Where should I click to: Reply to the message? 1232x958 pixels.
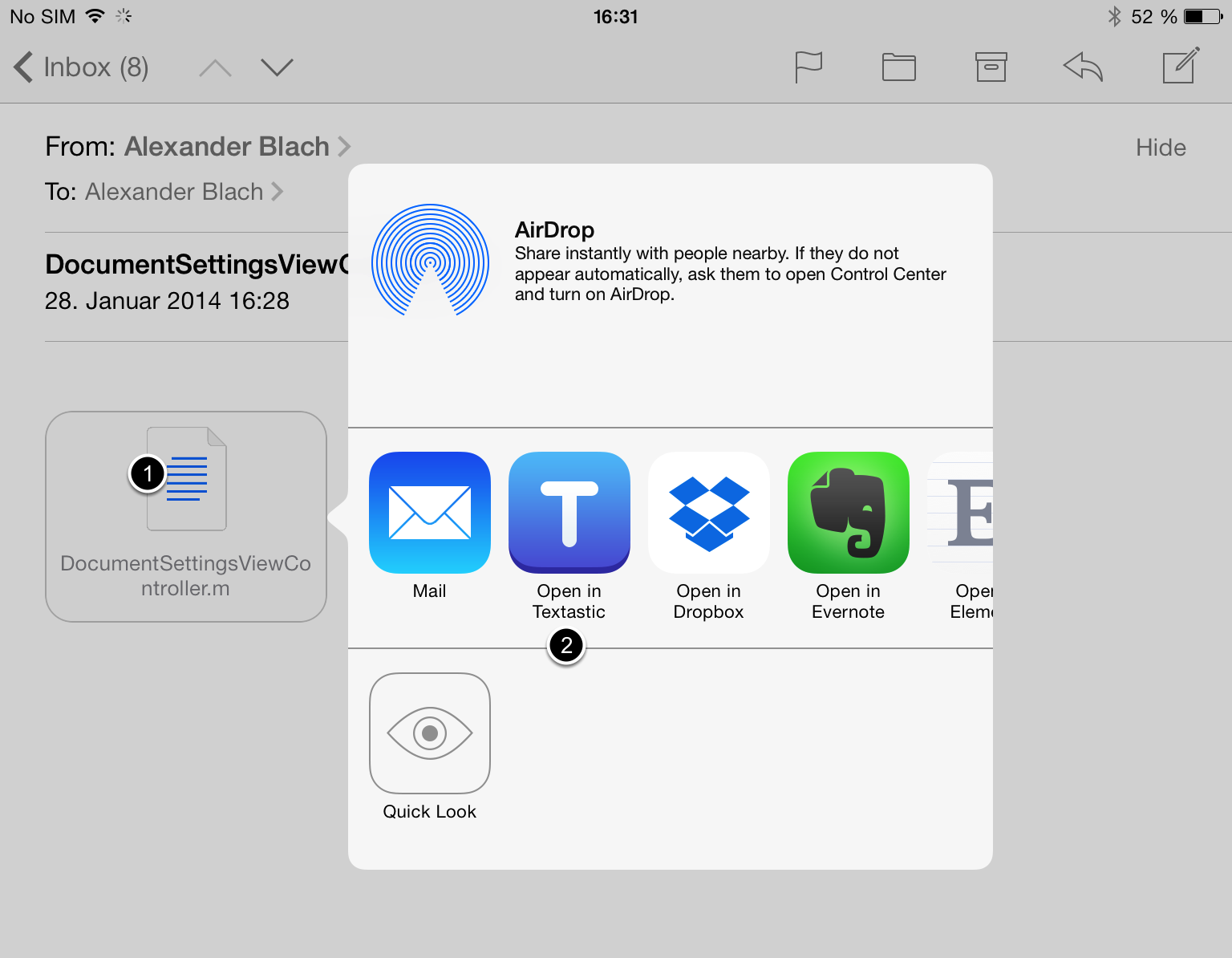[1083, 67]
